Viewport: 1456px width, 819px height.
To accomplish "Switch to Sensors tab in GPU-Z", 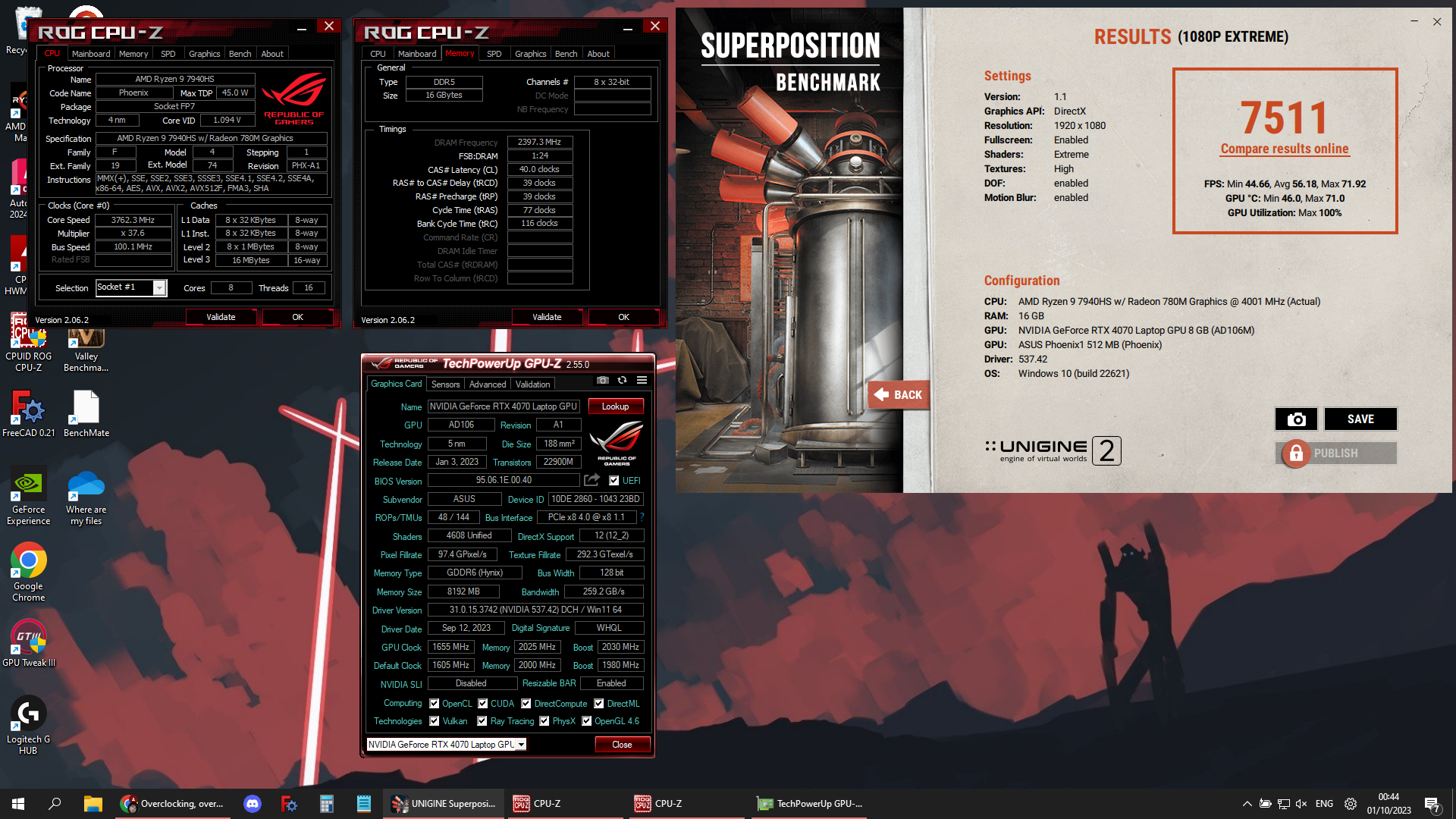I will point(446,384).
